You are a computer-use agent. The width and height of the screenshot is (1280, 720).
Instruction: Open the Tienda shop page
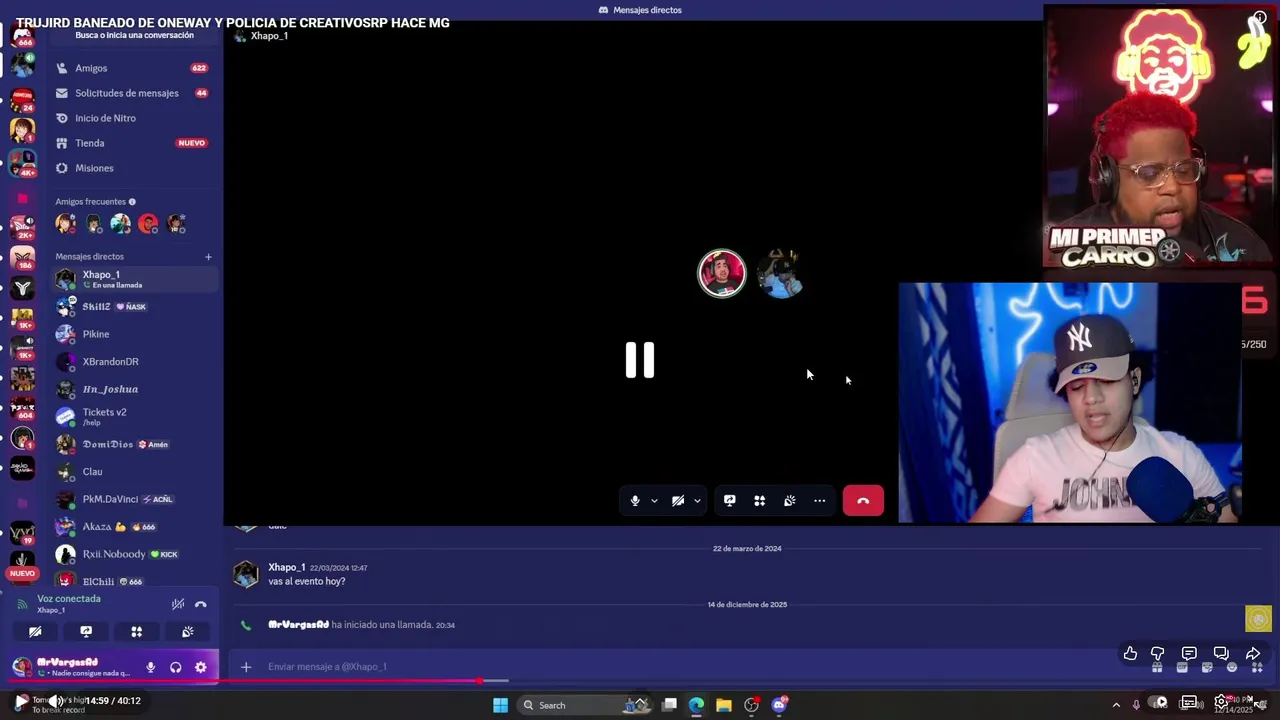[x=132, y=143]
